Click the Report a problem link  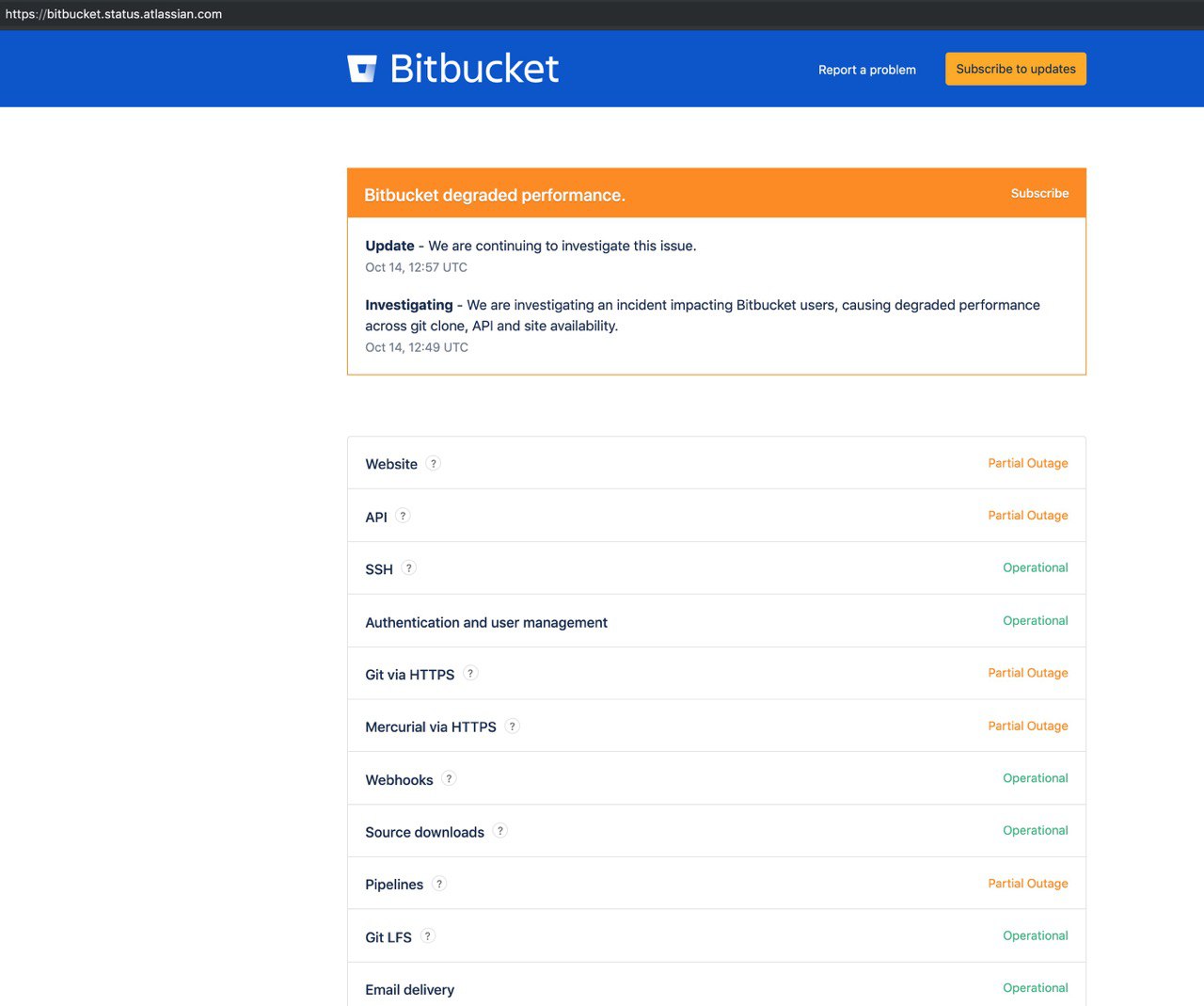coord(867,70)
